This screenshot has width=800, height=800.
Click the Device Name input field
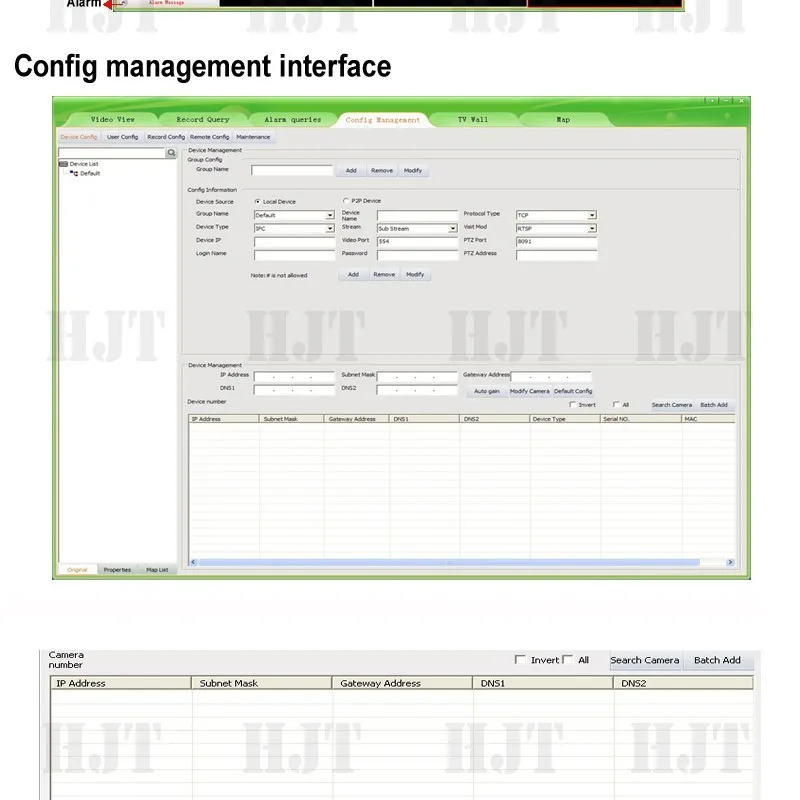point(417,215)
